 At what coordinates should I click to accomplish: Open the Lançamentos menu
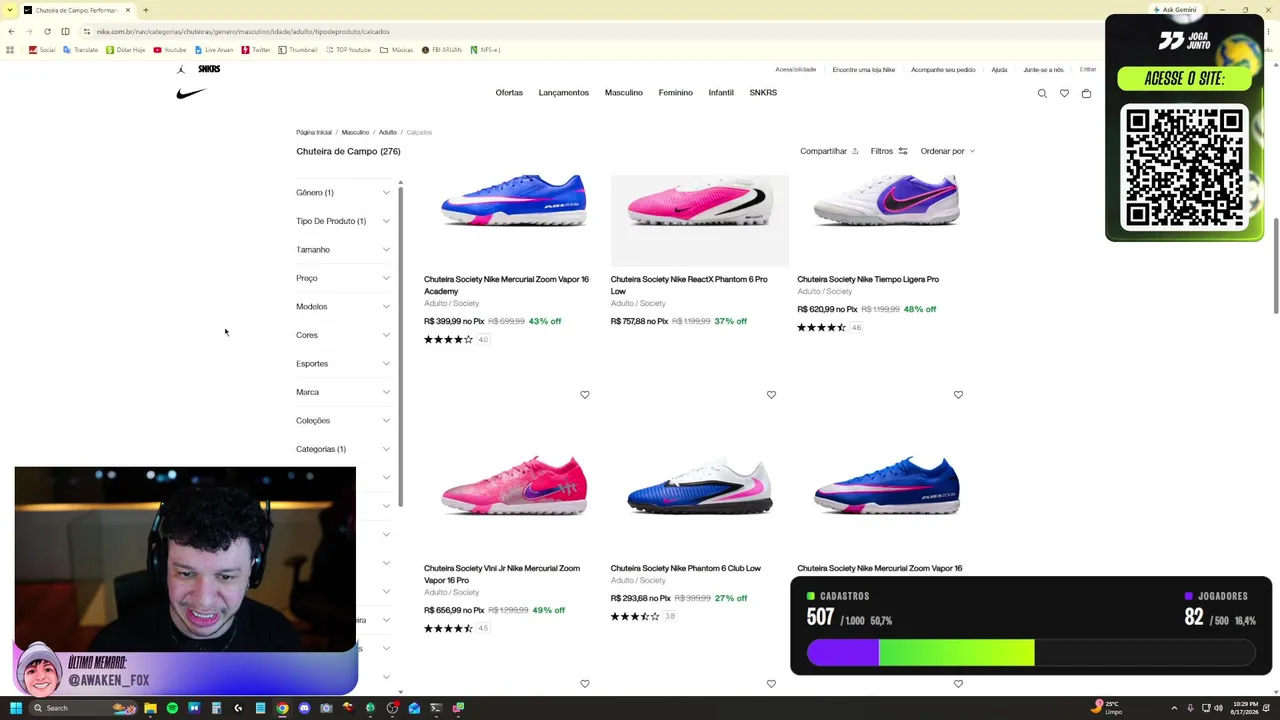563,93
